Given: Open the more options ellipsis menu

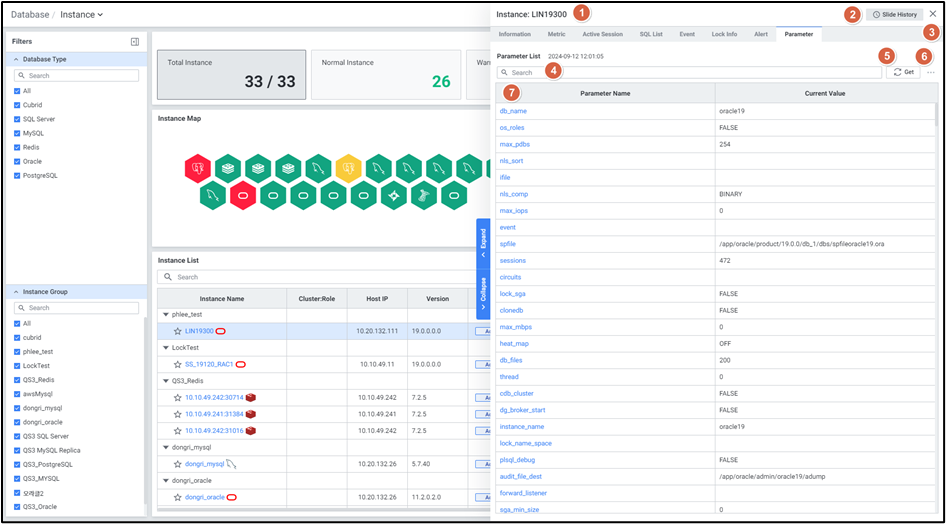Looking at the screenshot, I should coord(931,73).
